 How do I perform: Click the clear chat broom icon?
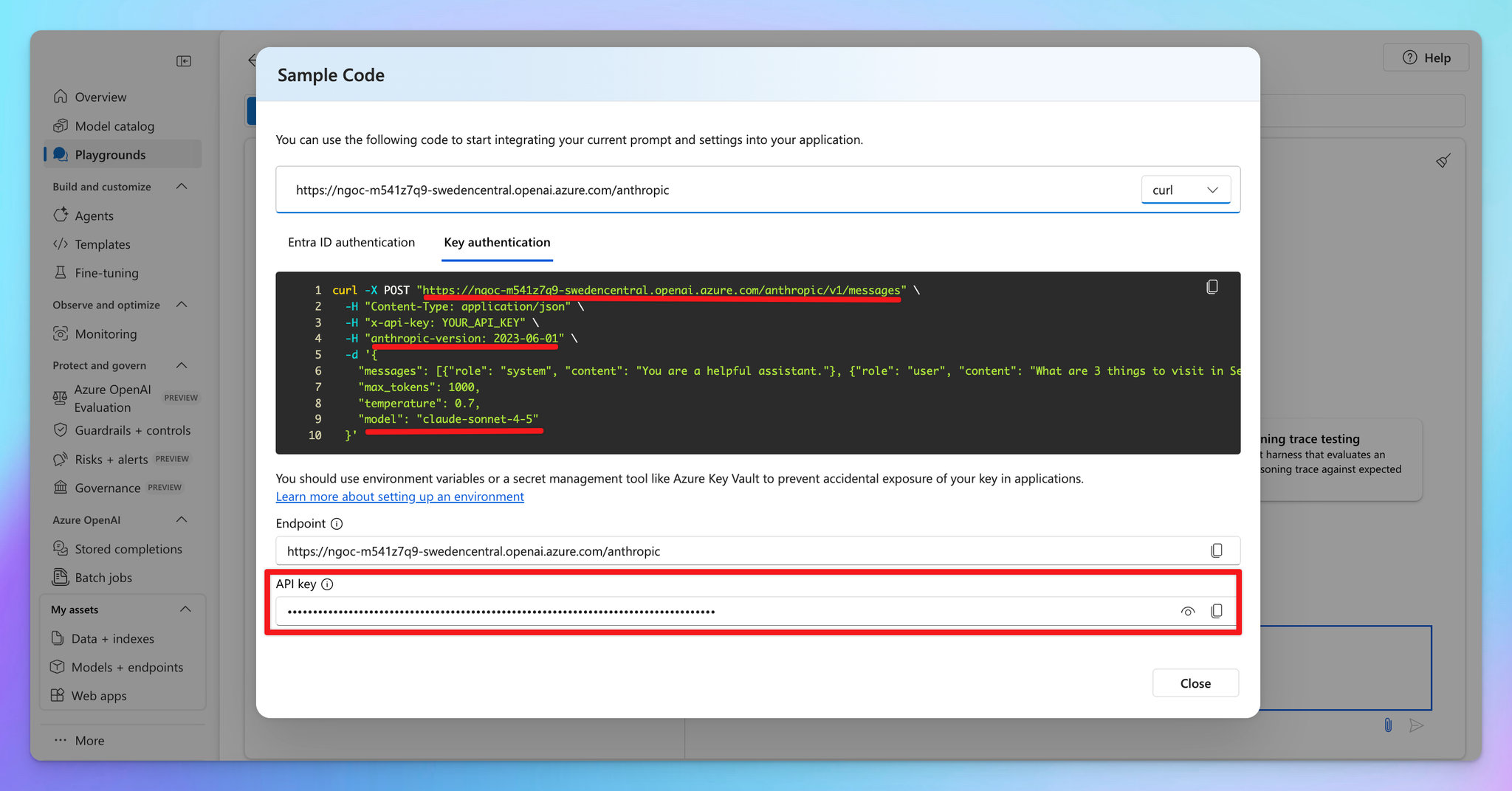tap(1443, 160)
